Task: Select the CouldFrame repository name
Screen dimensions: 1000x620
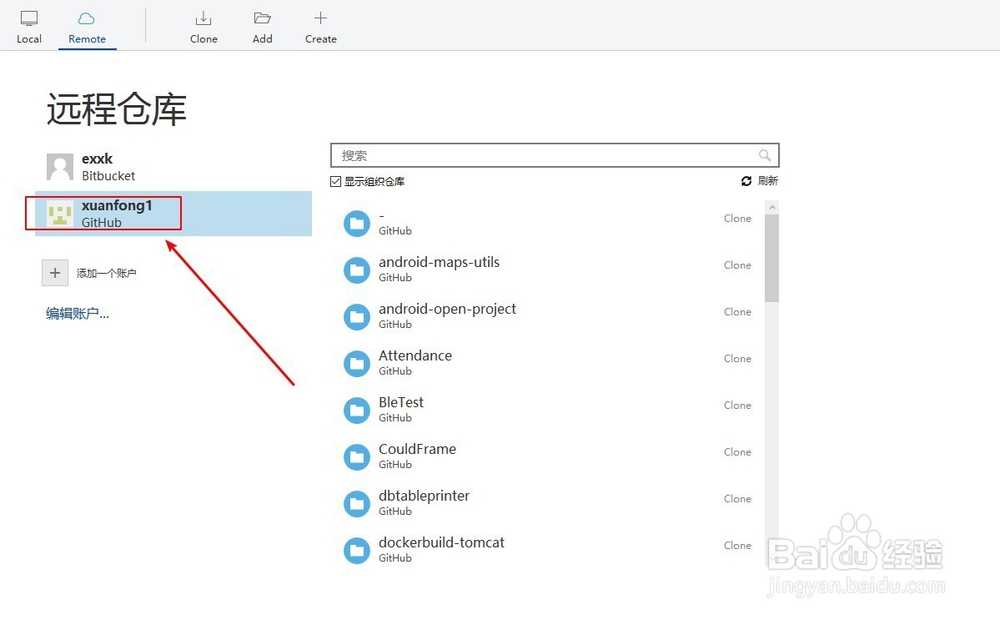Action: (417, 449)
